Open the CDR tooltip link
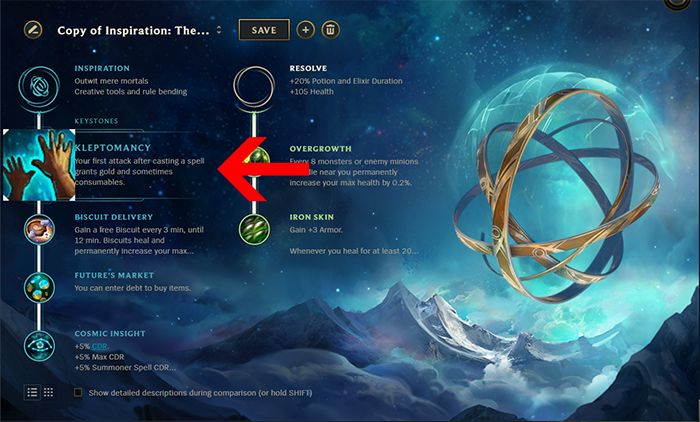This screenshot has width=700, height=422. [x=100, y=347]
